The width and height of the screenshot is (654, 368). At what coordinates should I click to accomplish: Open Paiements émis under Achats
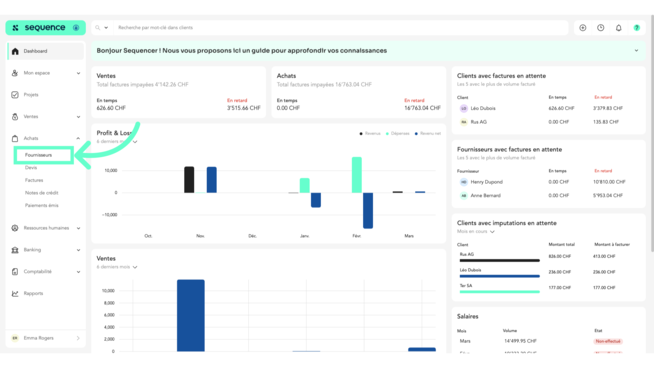pos(41,205)
